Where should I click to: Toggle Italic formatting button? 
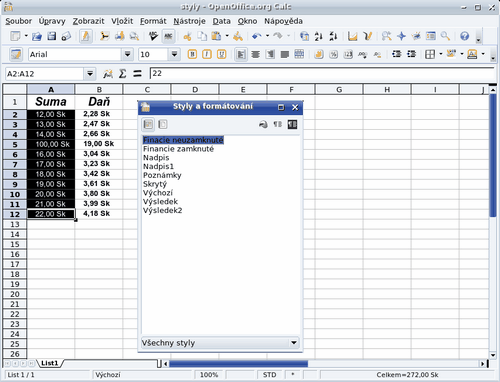pyautogui.click(x=207, y=54)
